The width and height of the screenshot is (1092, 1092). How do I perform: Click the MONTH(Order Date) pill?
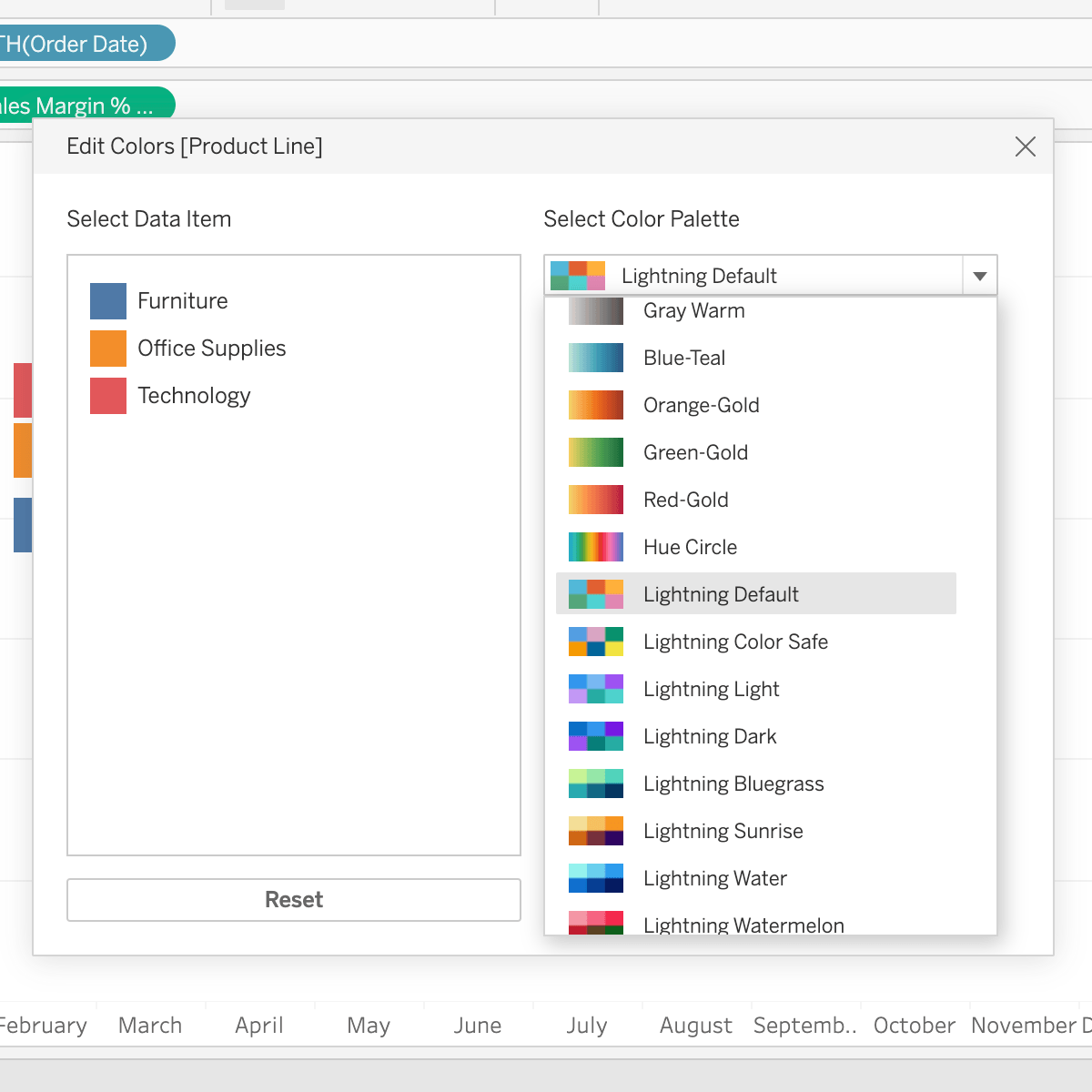(82, 44)
